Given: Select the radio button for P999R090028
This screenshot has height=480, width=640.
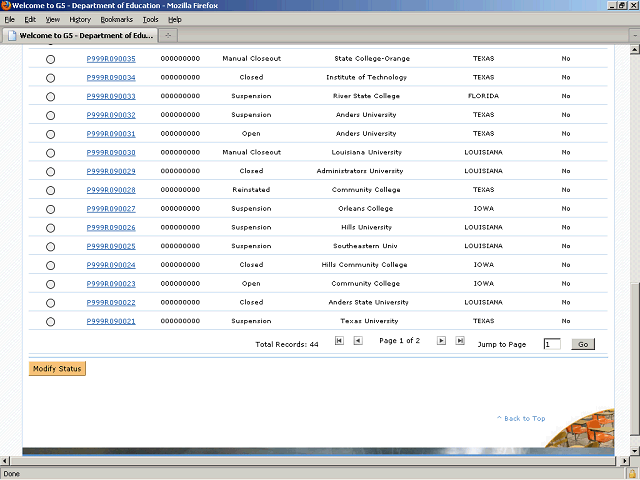Looking at the screenshot, I should pyautogui.click(x=50, y=191).
